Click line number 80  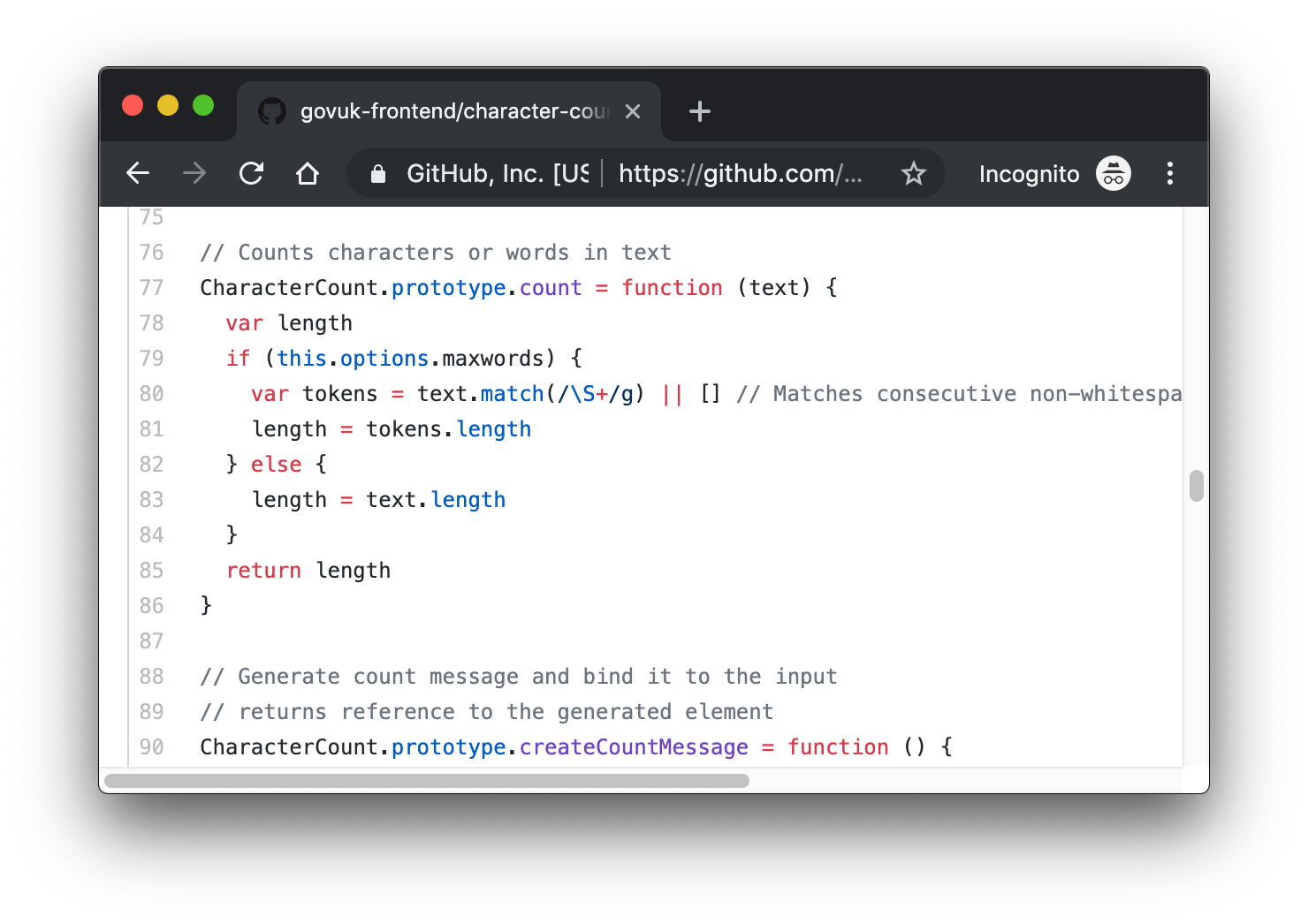pos(152,394)
